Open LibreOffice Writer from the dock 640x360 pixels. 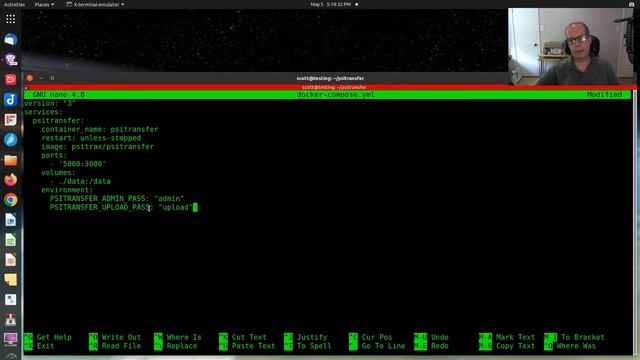pos(11,220)
